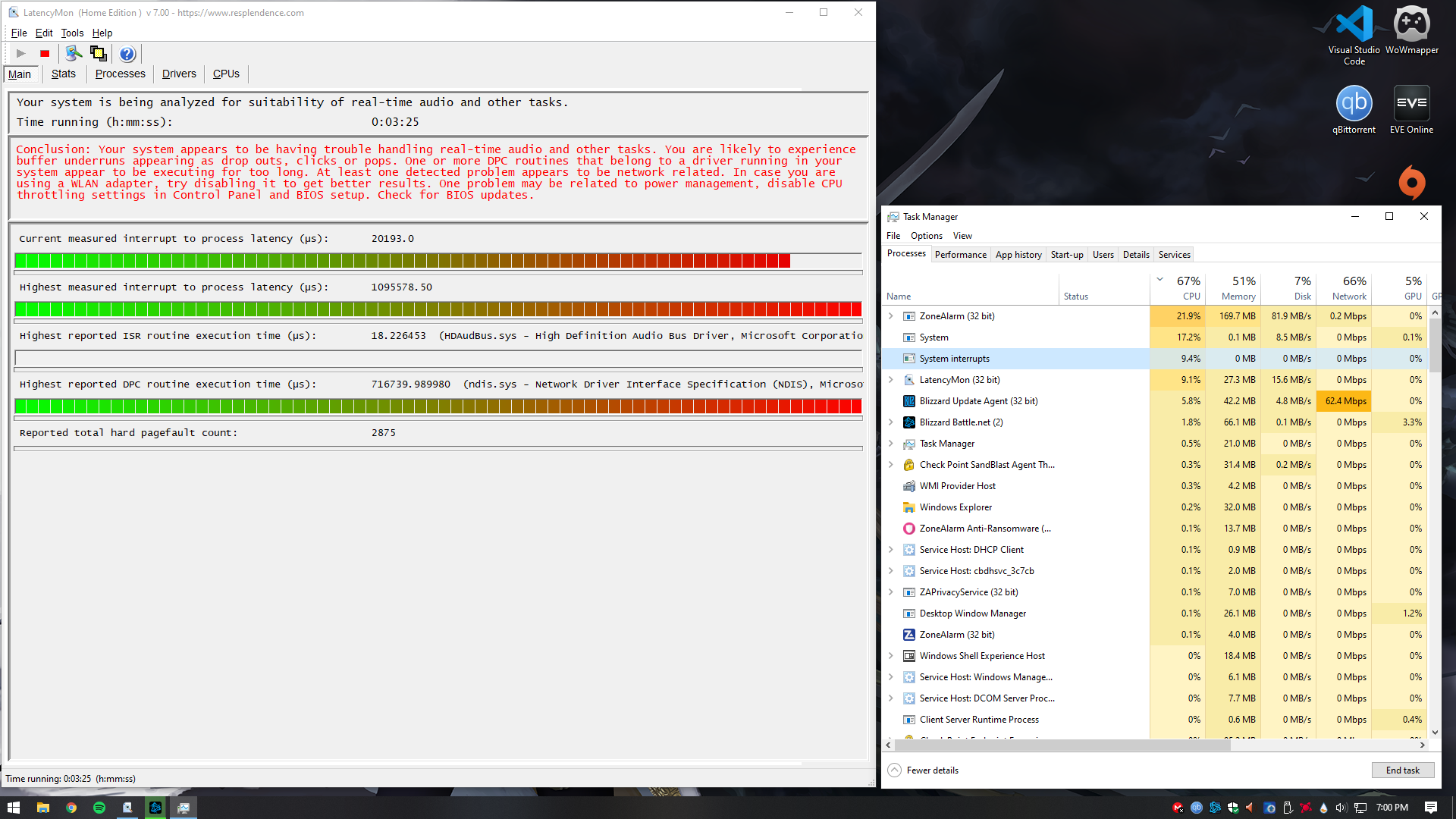Expand the Blizzard Battle.net (2) process row
The height and width of the screenshot is (819, 1456).
(x=891, y=422)
